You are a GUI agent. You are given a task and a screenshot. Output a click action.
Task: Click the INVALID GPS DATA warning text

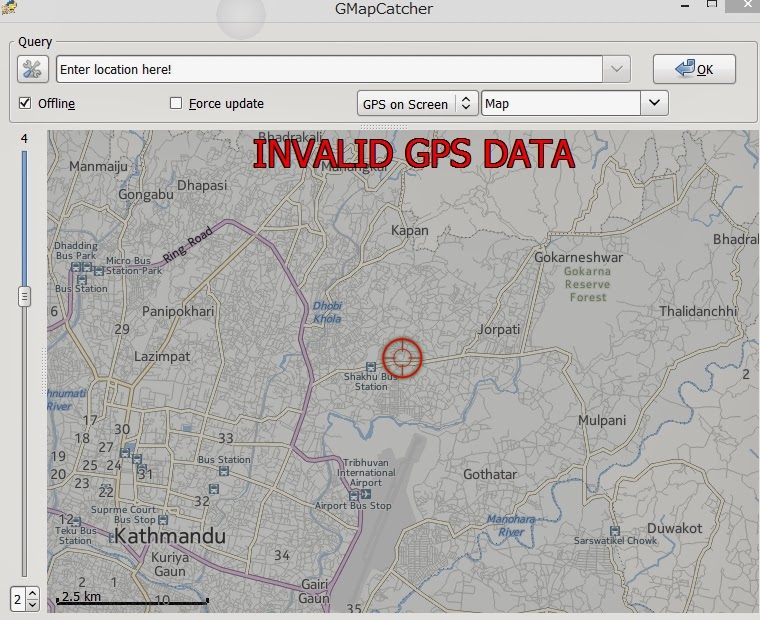(x=413, y=154)
